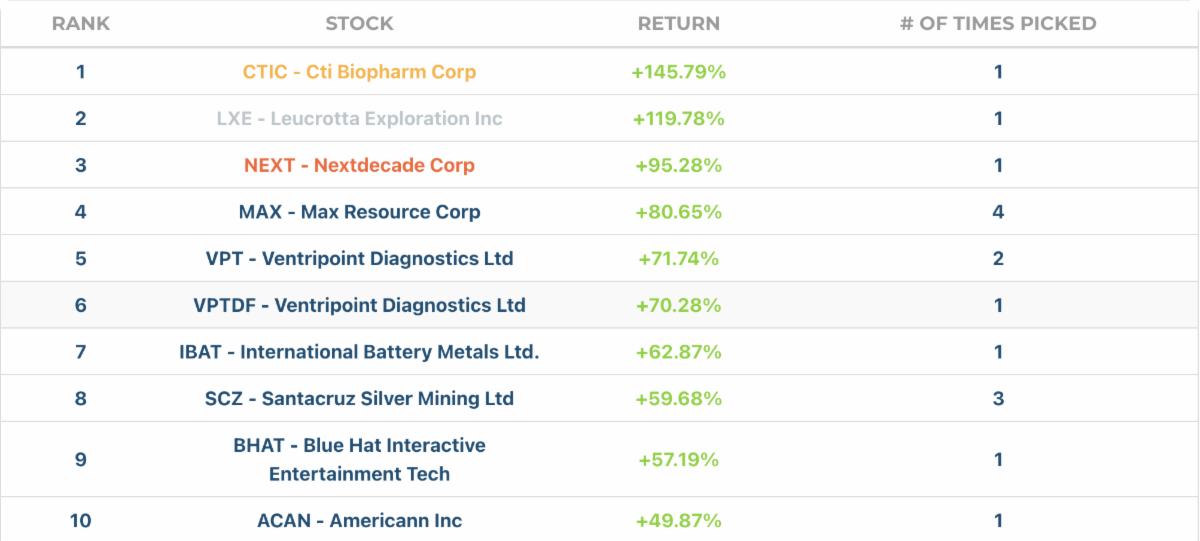1200x541 pixels.
Task: Sort by the RANK column header
Action: (x=81, y=23)
